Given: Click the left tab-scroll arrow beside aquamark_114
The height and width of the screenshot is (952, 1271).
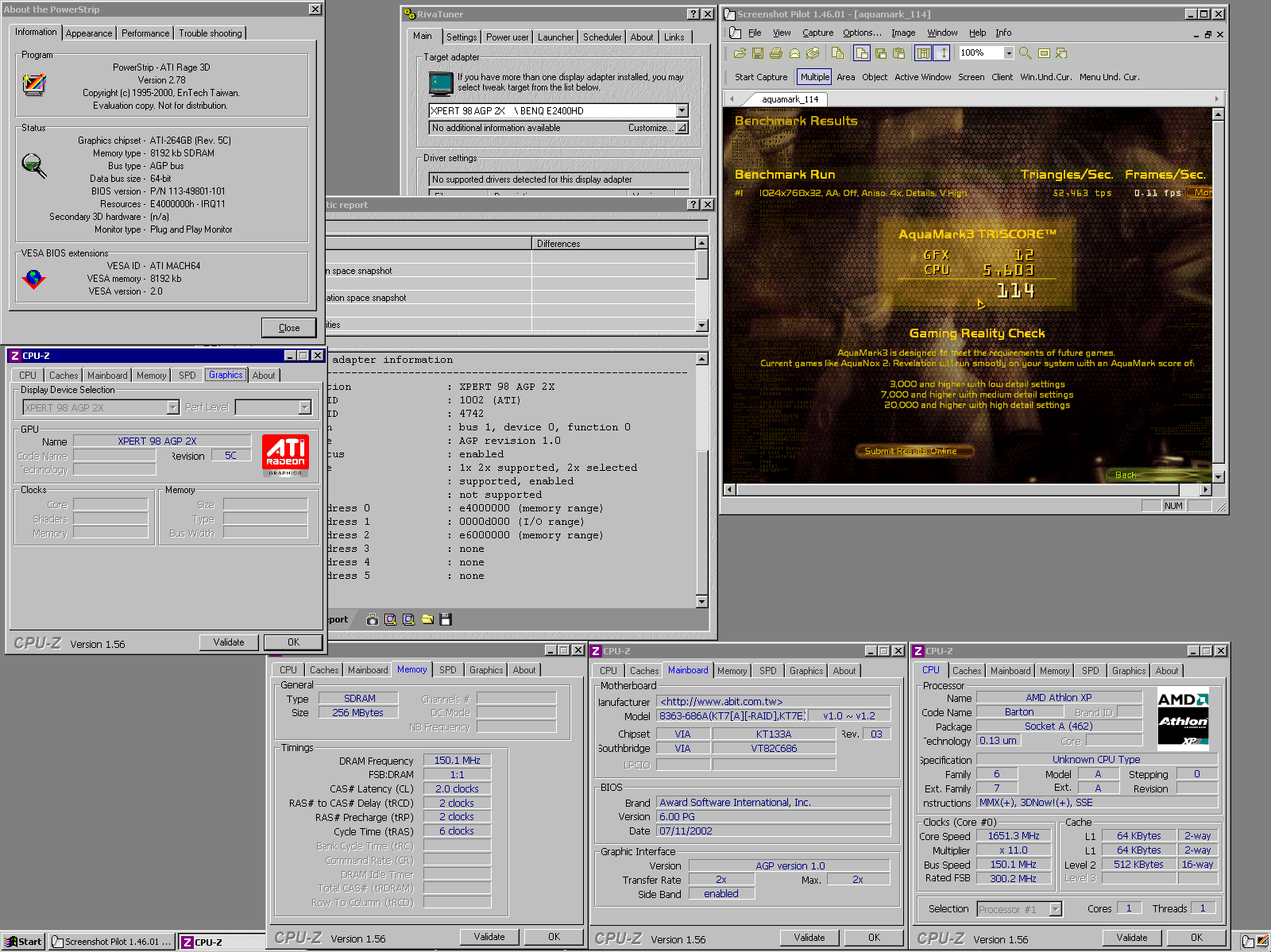Looking at the screenshot, I should pyautogui.click(x=732, y=99).
